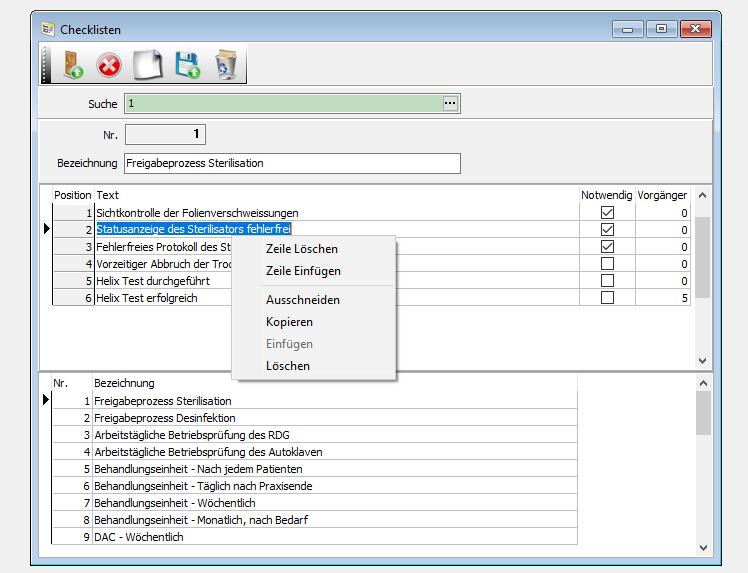Select Zeile Einfügen in context menu
Screen dimensions: 748x573
coord(303,271)
